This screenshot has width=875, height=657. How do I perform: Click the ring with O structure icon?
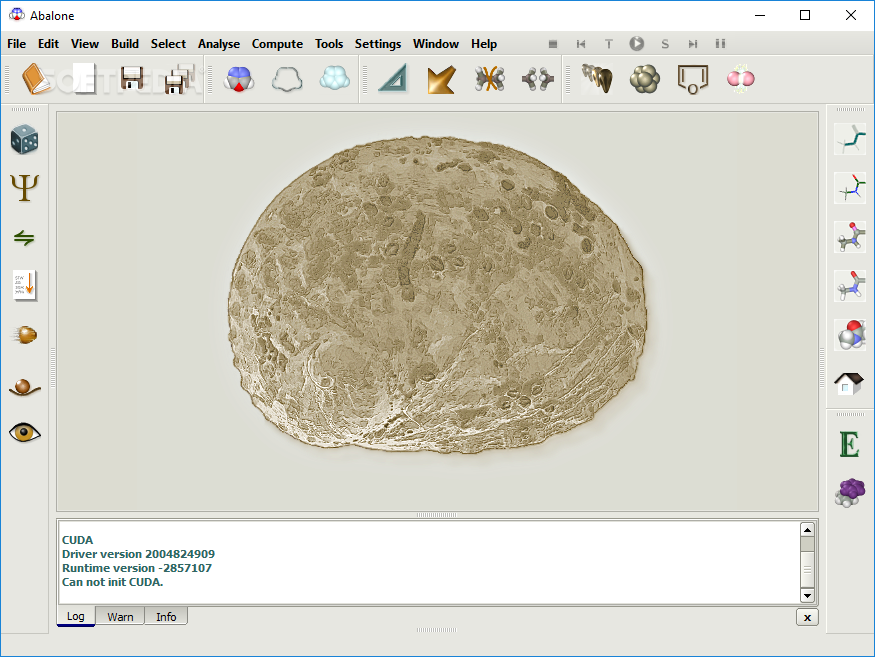click(x=693, y=79)
